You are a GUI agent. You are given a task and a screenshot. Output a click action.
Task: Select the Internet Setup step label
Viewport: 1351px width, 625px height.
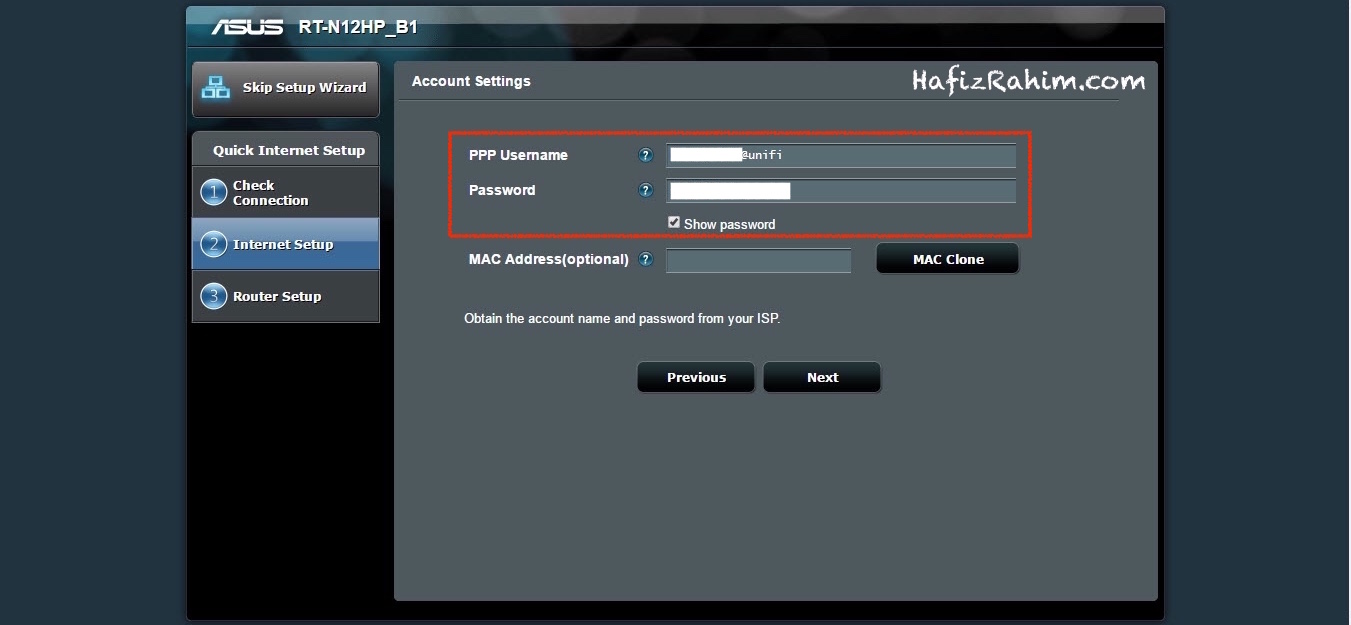(x=283, y=244)
